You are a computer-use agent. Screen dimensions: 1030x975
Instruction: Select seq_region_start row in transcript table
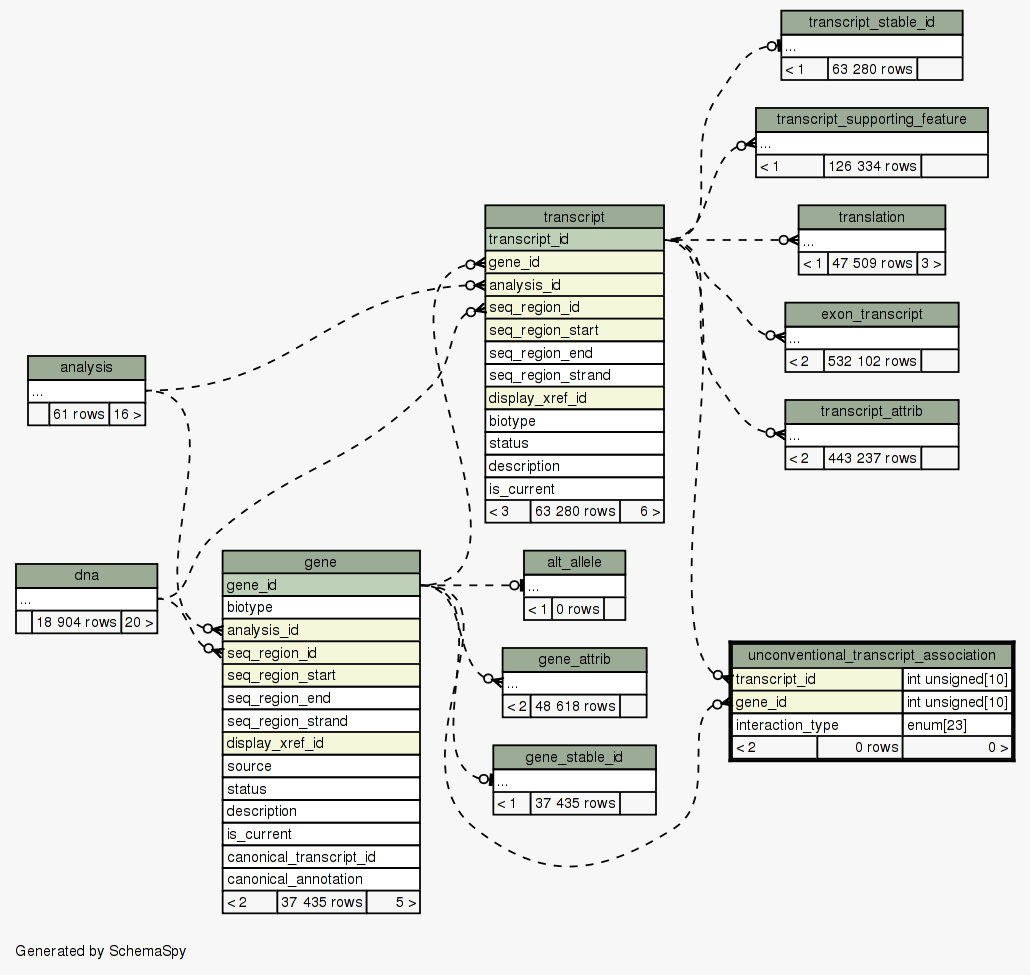pos(574,330)
